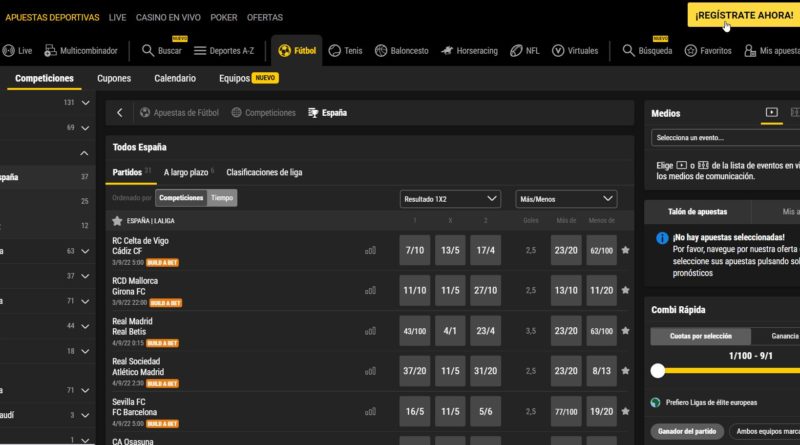Favorite the Real Sociedad vs Atlético match
800x445 pixels.
[626, 370]
